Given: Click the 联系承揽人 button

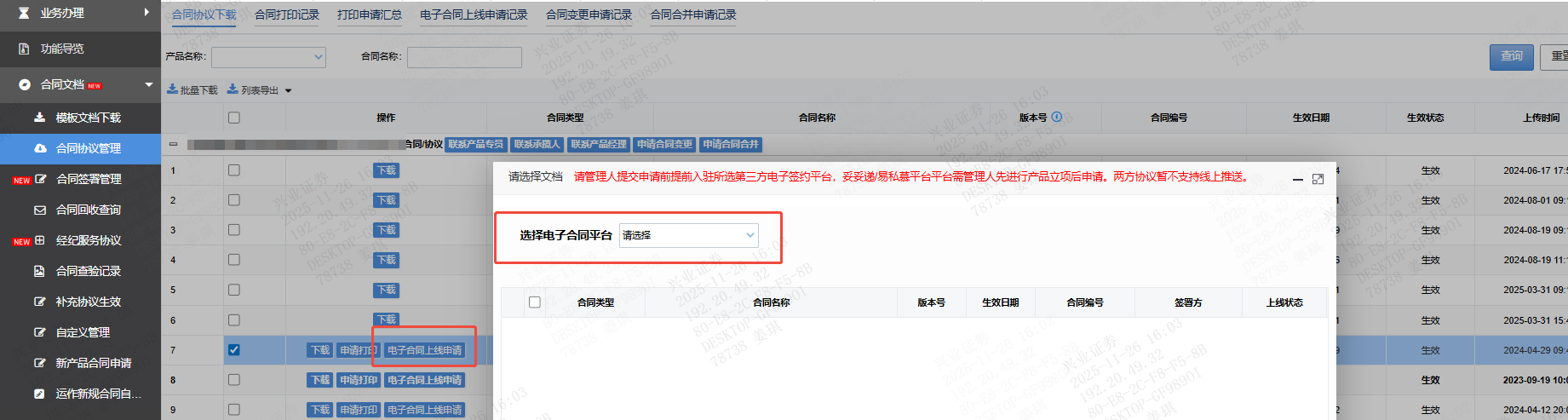Looking at the screenshot, I should click(537, 144).
